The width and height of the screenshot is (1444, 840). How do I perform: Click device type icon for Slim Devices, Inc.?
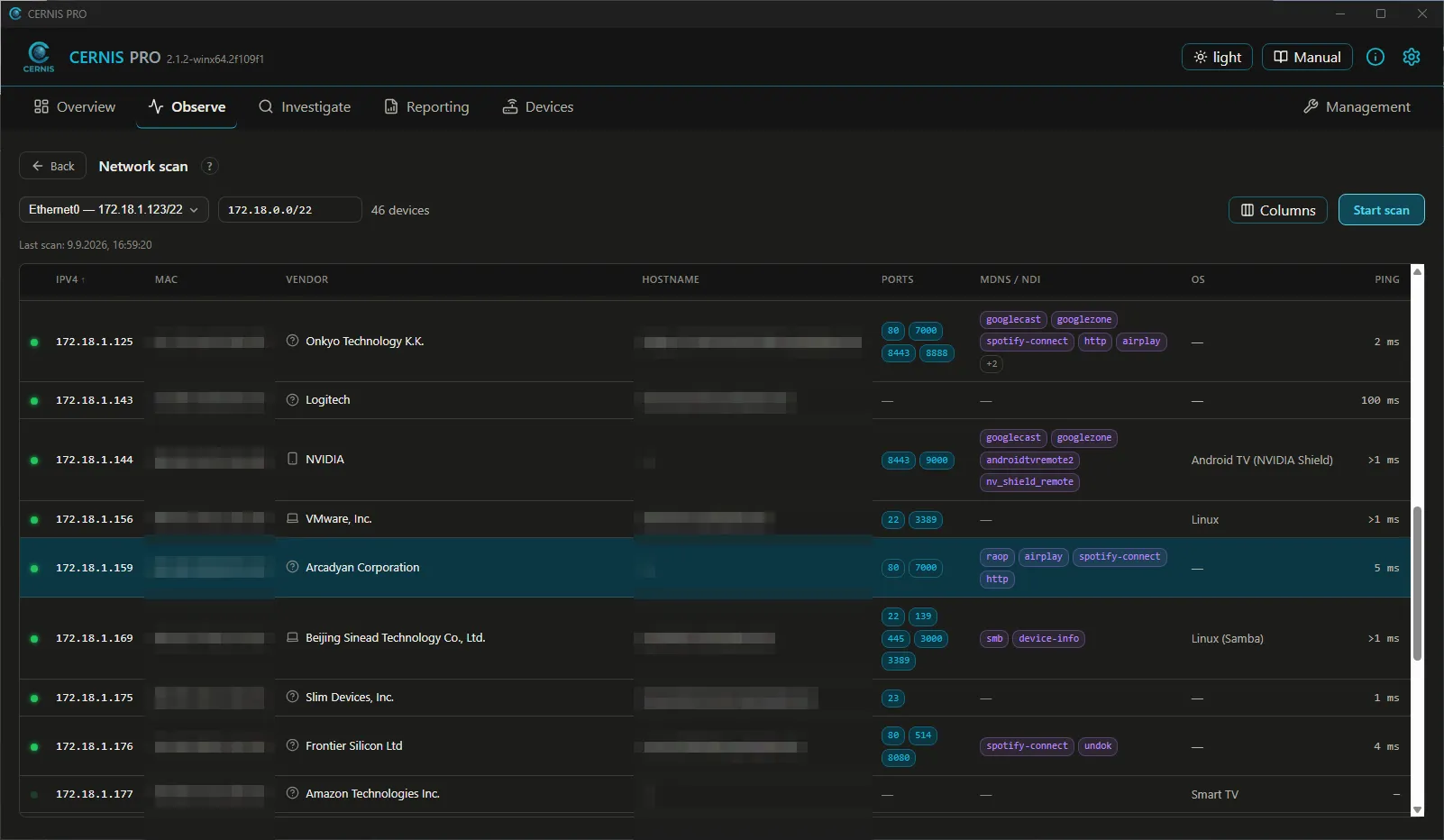(x=292, y=697)
